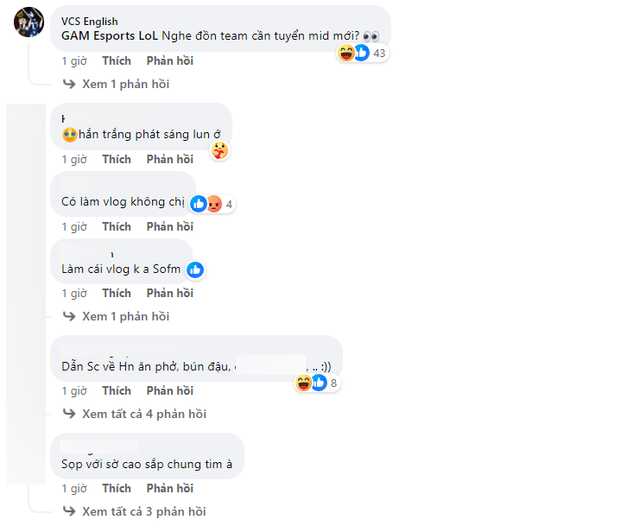This screenshot has height=526, width=640.
Task: Expand 1 reply under the VCS English comment
Action: click(125, 84)
